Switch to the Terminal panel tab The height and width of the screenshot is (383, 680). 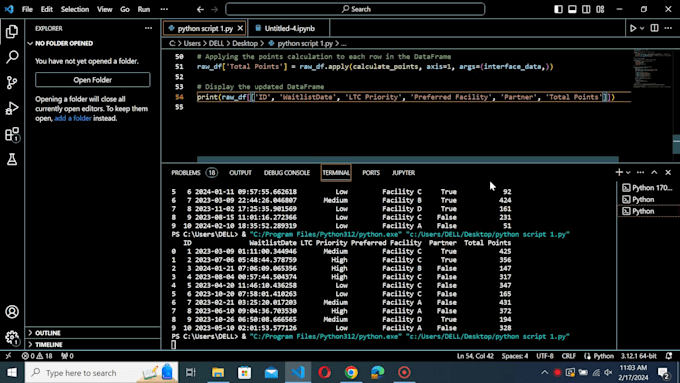tap(336, 173)
